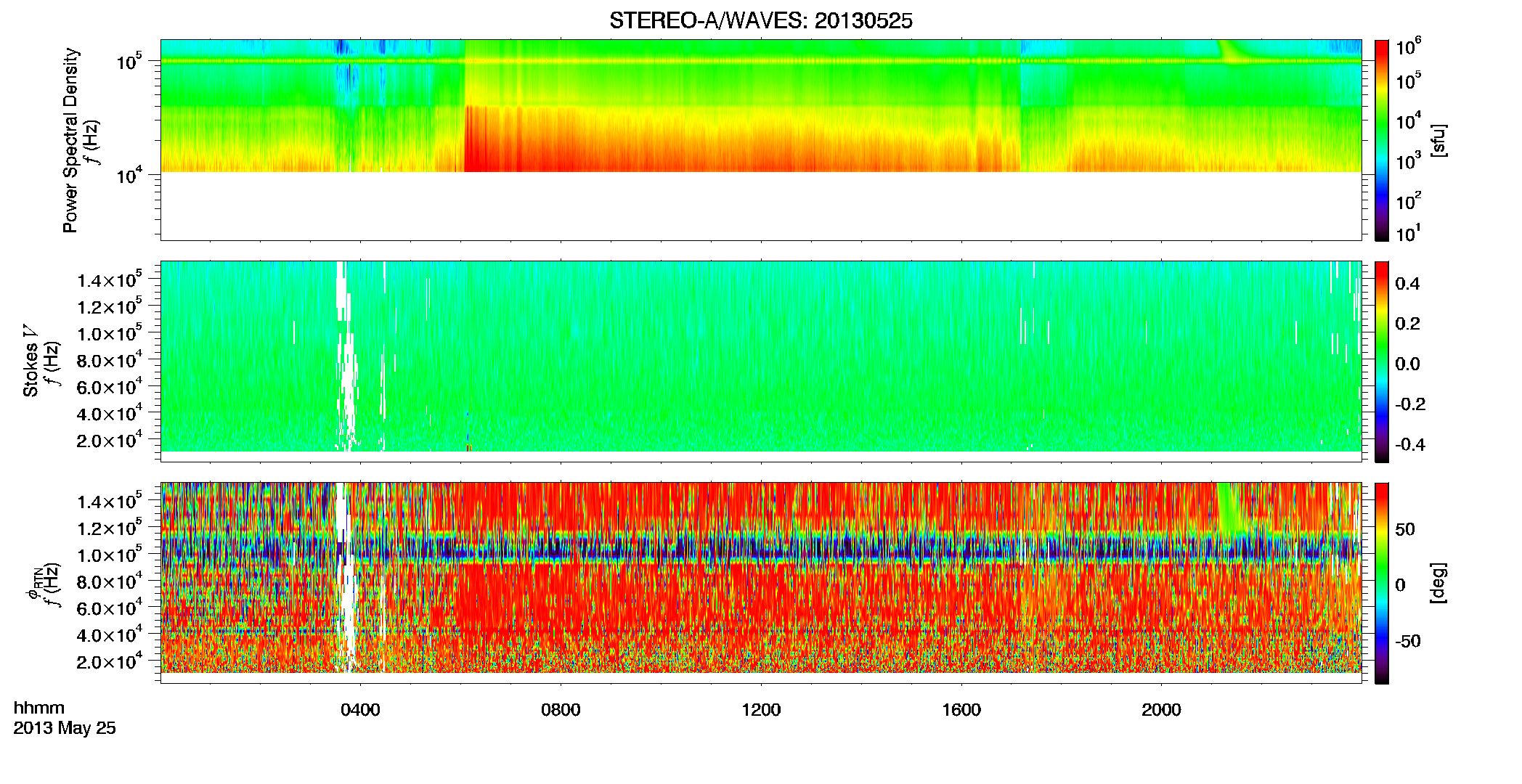Click the 0800 time tick label
Image resolution: width=1522 pixels, height=784 pixels.
pos(561,710)
